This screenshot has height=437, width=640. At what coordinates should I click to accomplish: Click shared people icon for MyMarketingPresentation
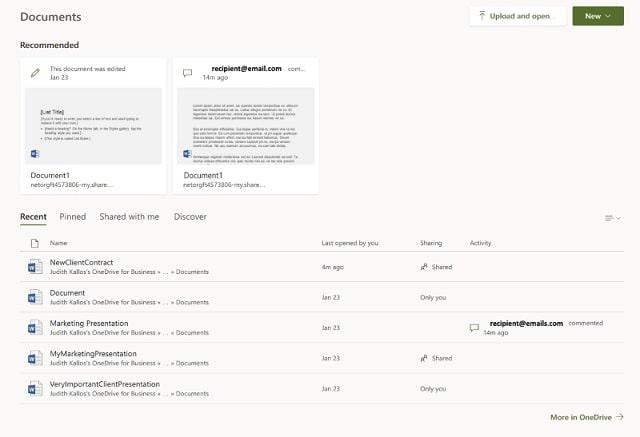(x=424, y=358)
